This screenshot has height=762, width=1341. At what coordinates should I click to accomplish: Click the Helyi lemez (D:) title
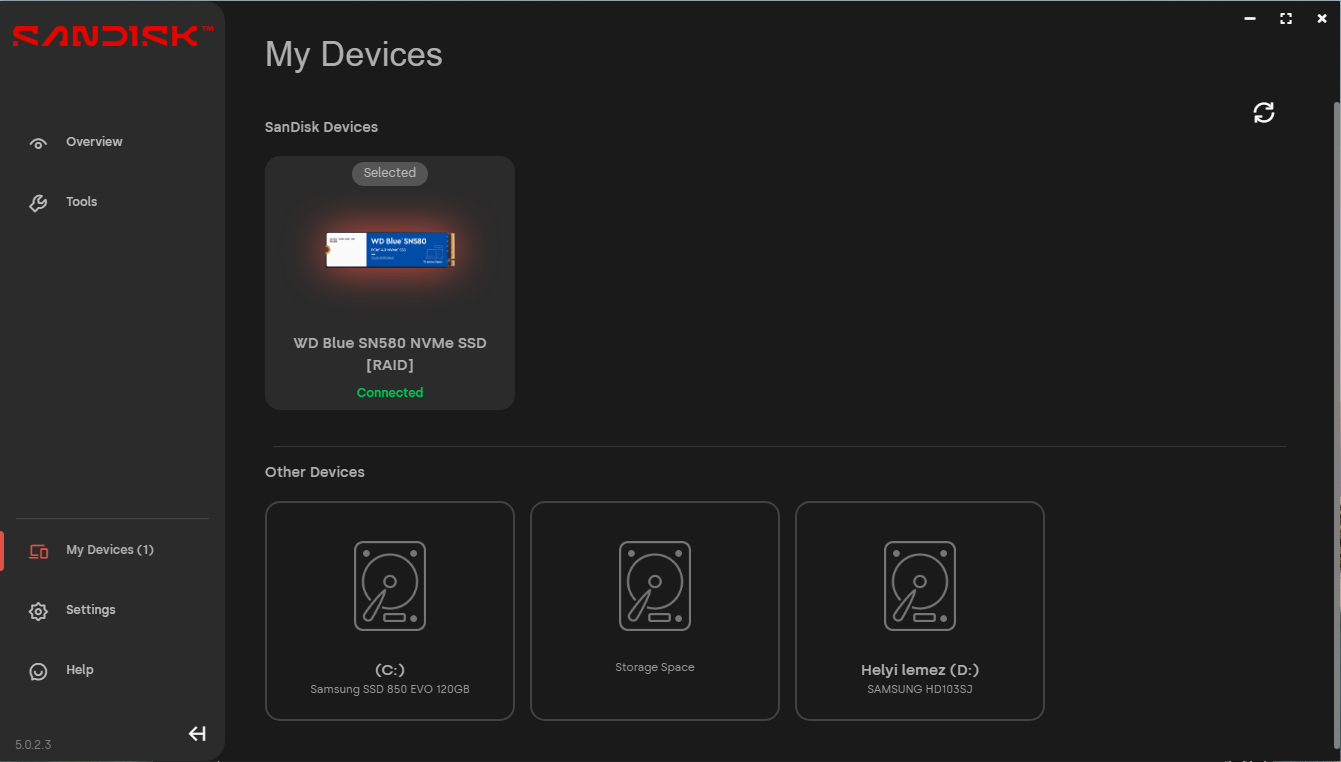click(x=920, y=670)
